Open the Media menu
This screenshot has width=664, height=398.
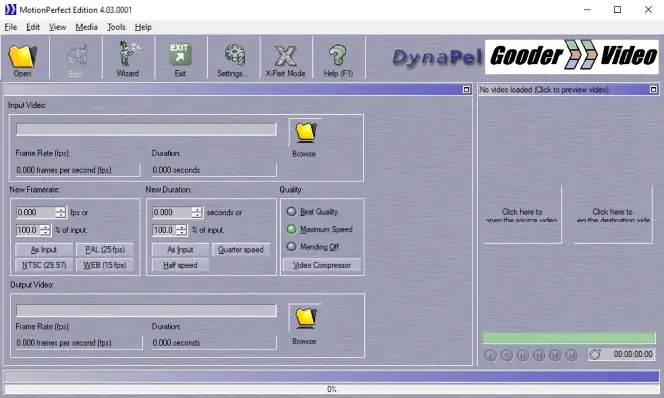point(86,27)
